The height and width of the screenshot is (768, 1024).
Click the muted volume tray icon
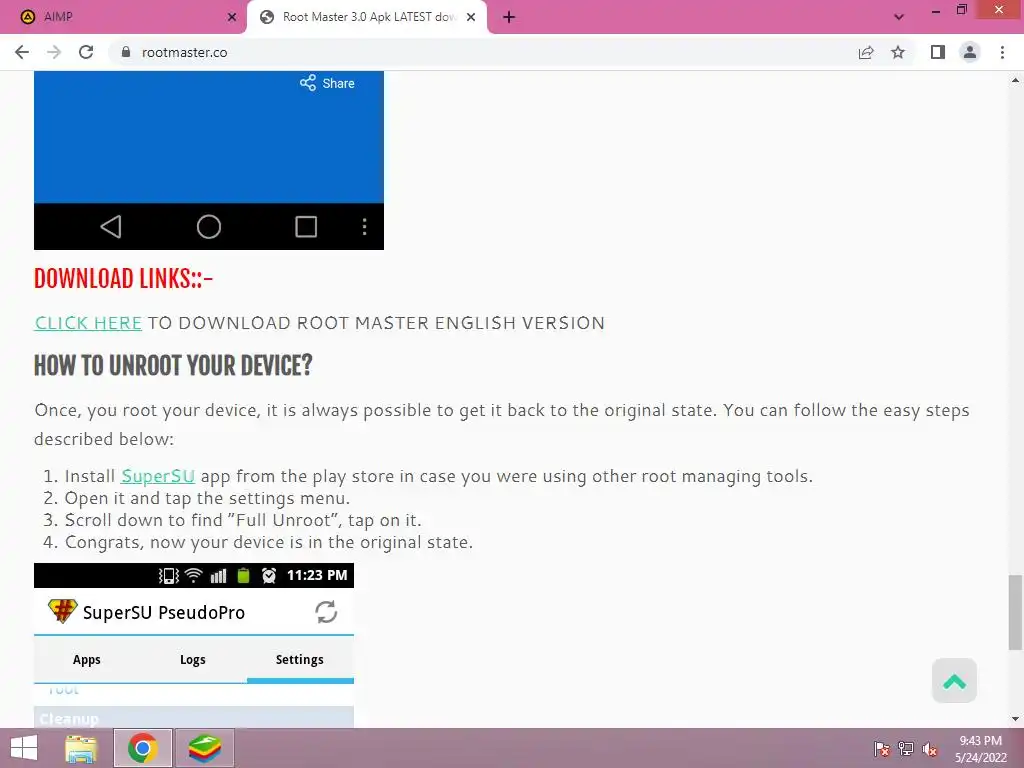pyautogui.click(x=930, y=749)
